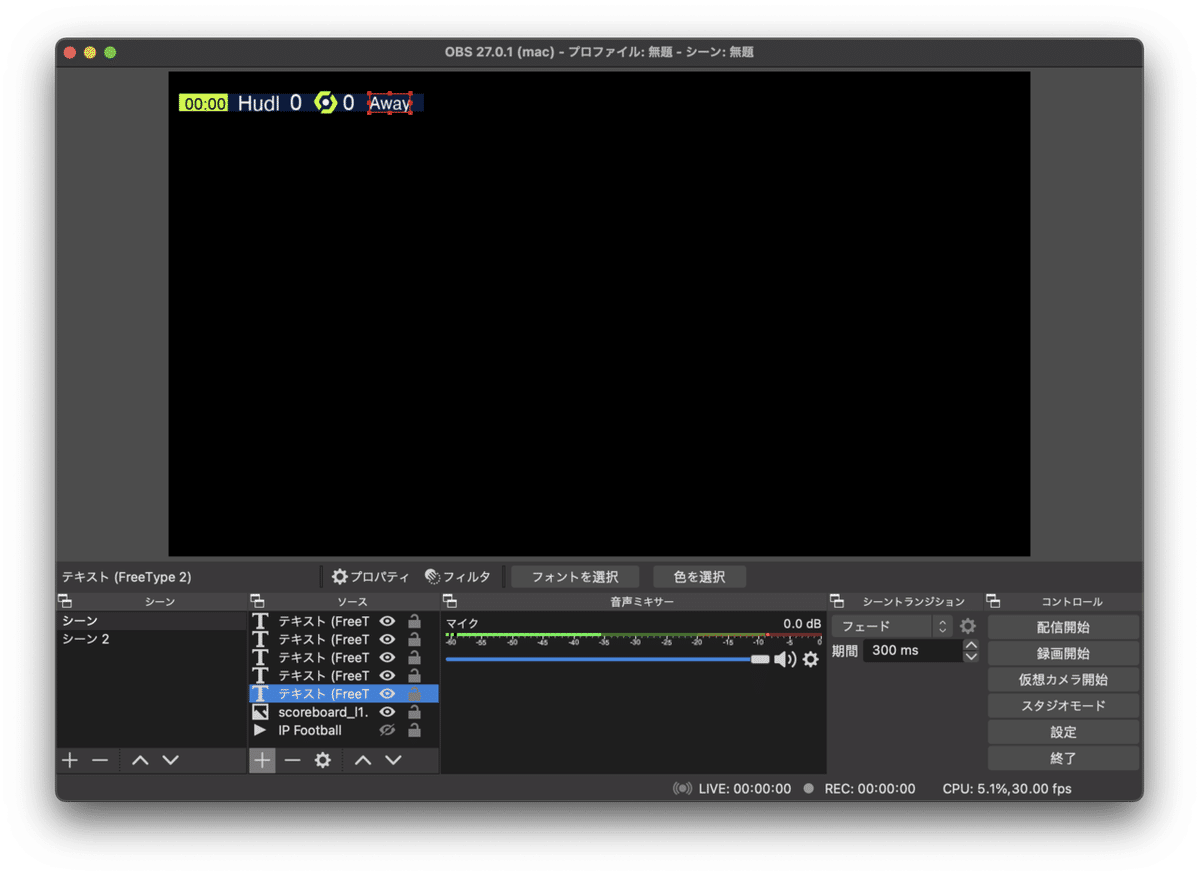
Task: Select the Away text in the preview
Action: pos(389,103)
